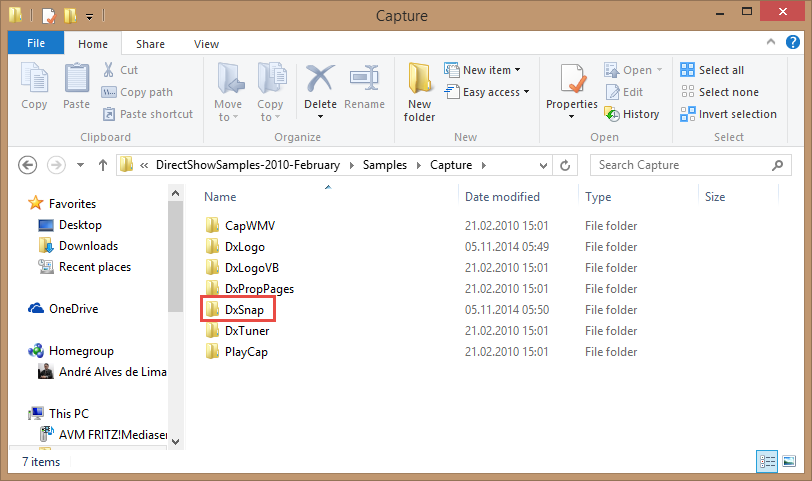
Task: Click the Back navigation arrow
Action: (x=28, y=165)
